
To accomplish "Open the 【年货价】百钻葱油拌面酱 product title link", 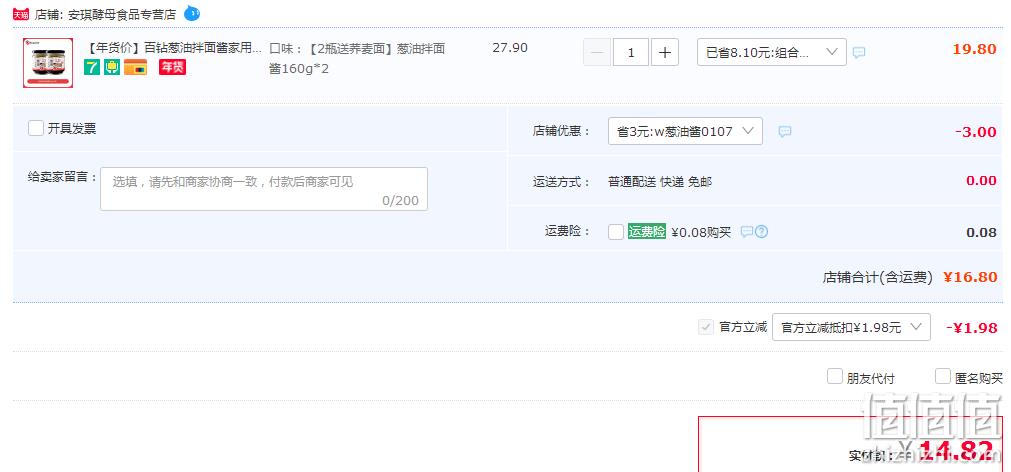I will (174, 48).
